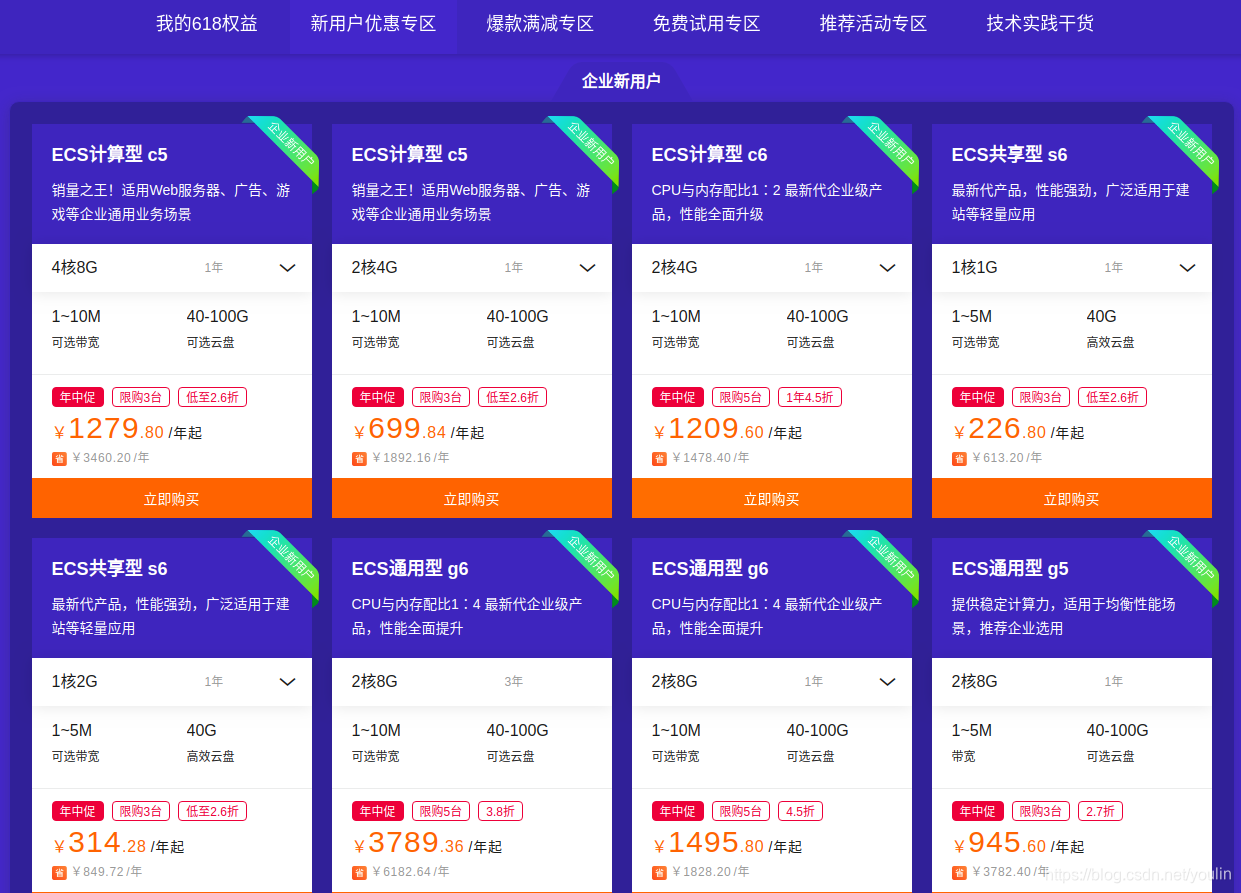Click the 限购3台 tag above ¥699.84
The height and width of the screenshot is (893, 1241).
point(441,397)
